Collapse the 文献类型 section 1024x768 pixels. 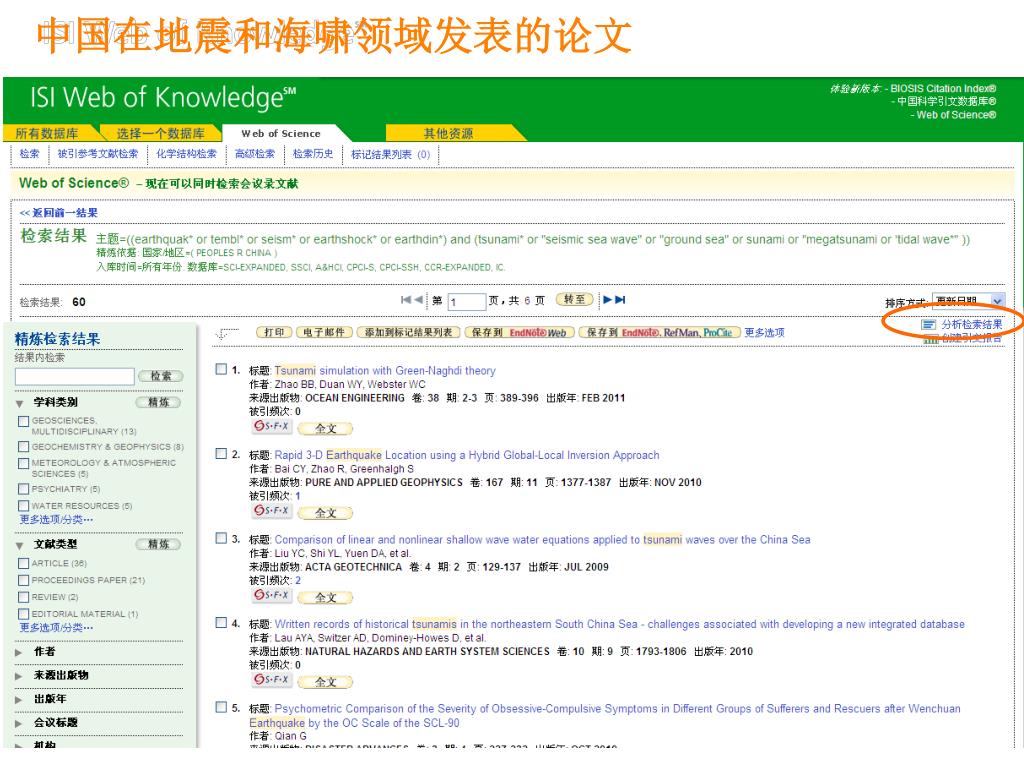pyautogui.click(x=20, y=545)
